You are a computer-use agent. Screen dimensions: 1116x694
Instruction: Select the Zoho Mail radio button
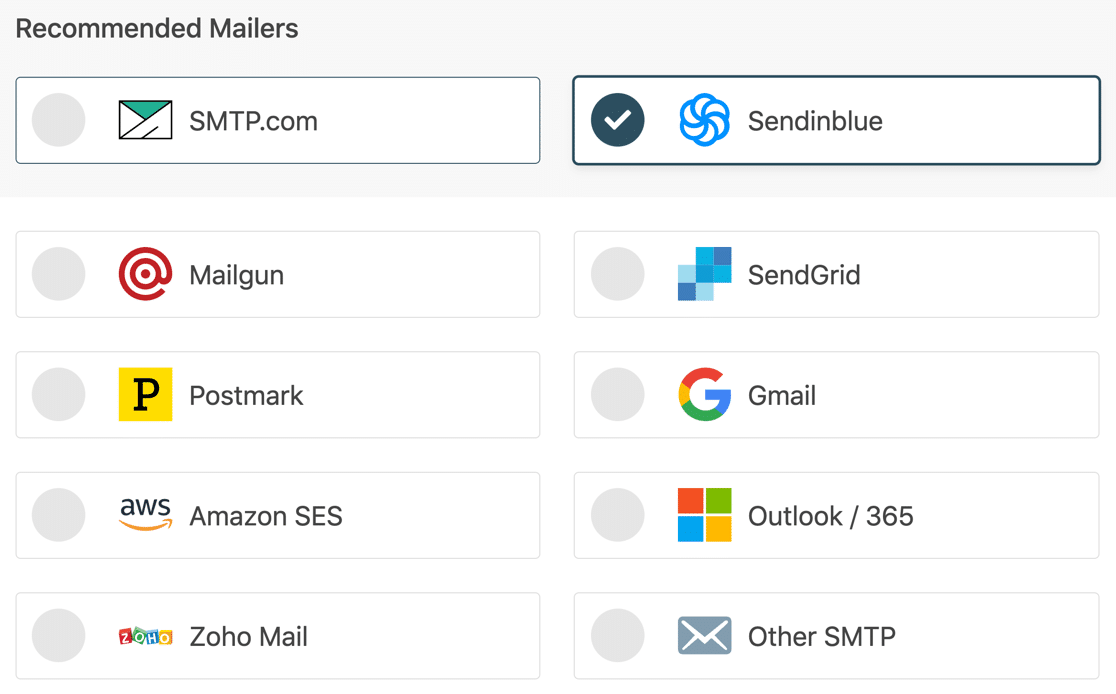point(59,636)
